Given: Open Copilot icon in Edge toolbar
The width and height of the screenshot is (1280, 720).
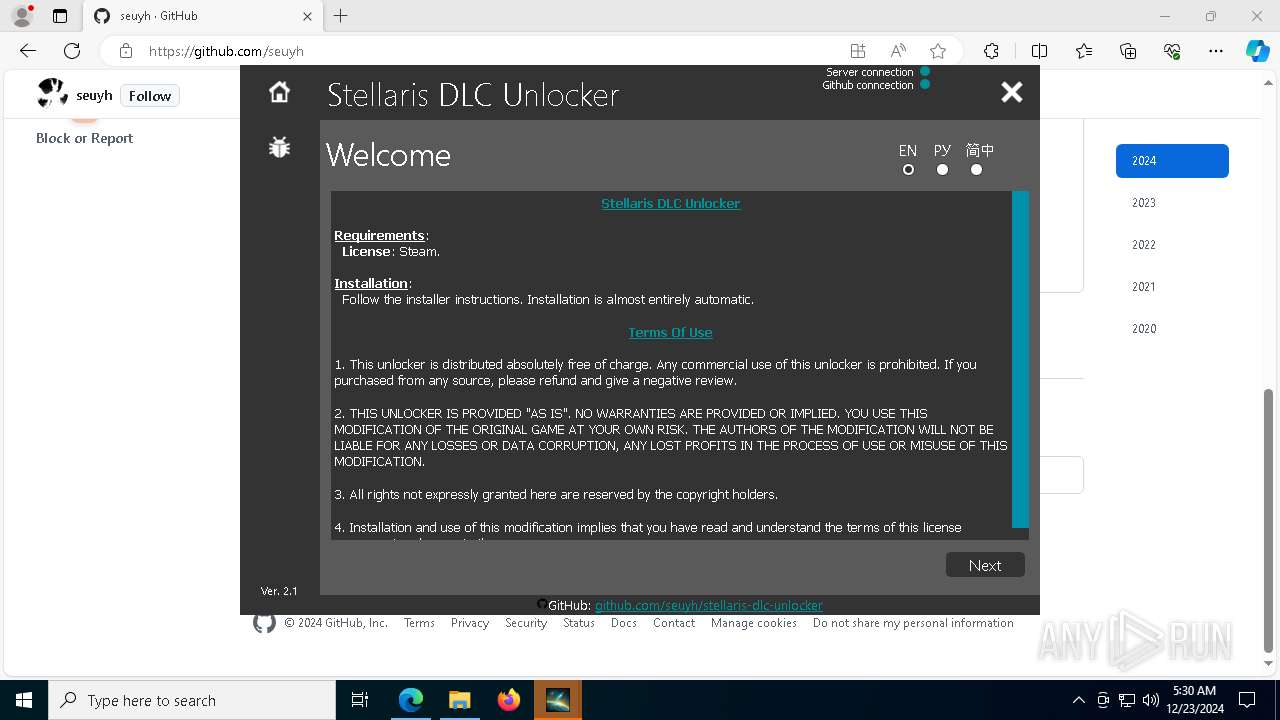Looking at the screenshot, I should coord(1257,51).
